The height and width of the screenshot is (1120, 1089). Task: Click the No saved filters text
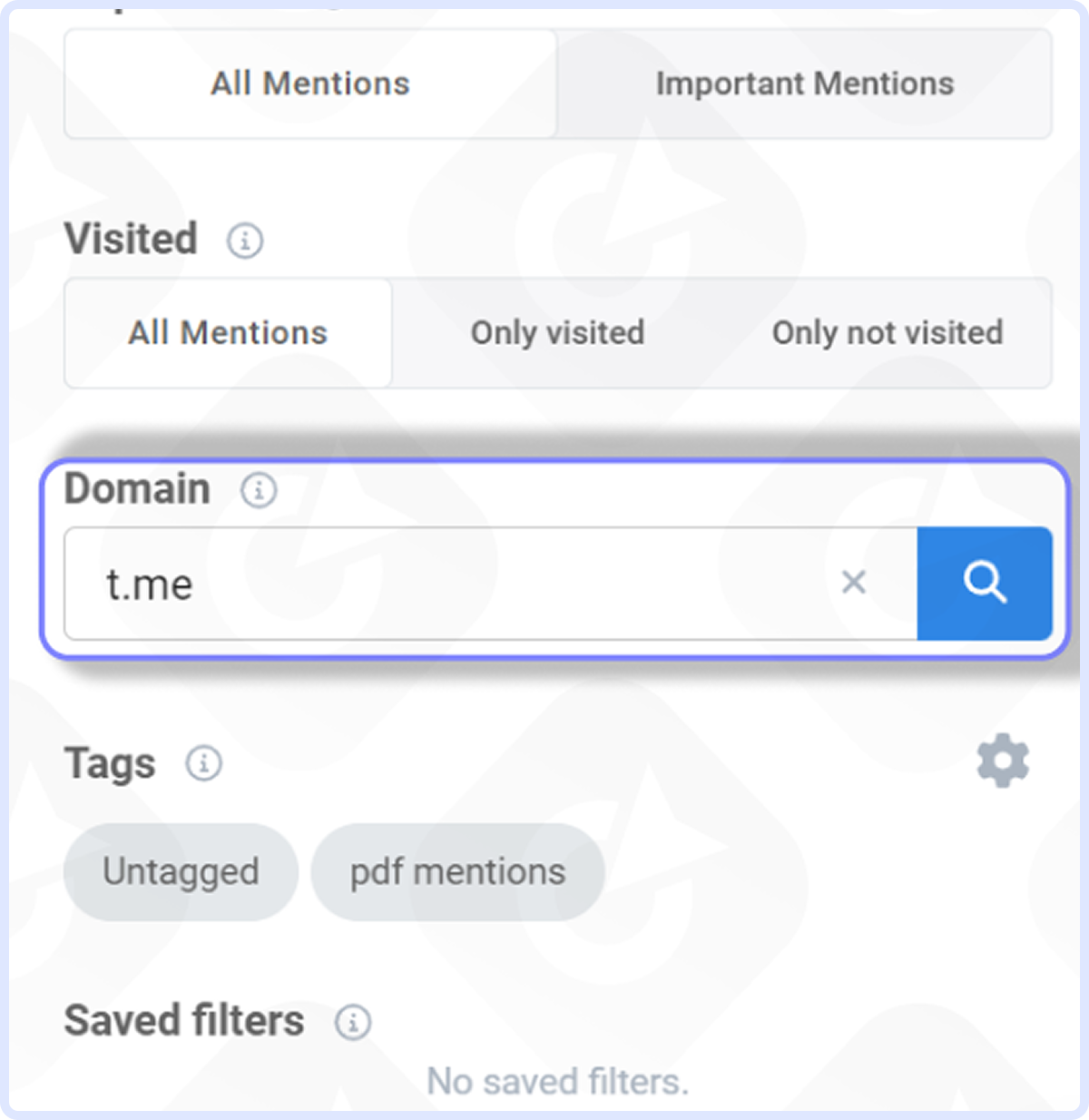pos(557,1081)
